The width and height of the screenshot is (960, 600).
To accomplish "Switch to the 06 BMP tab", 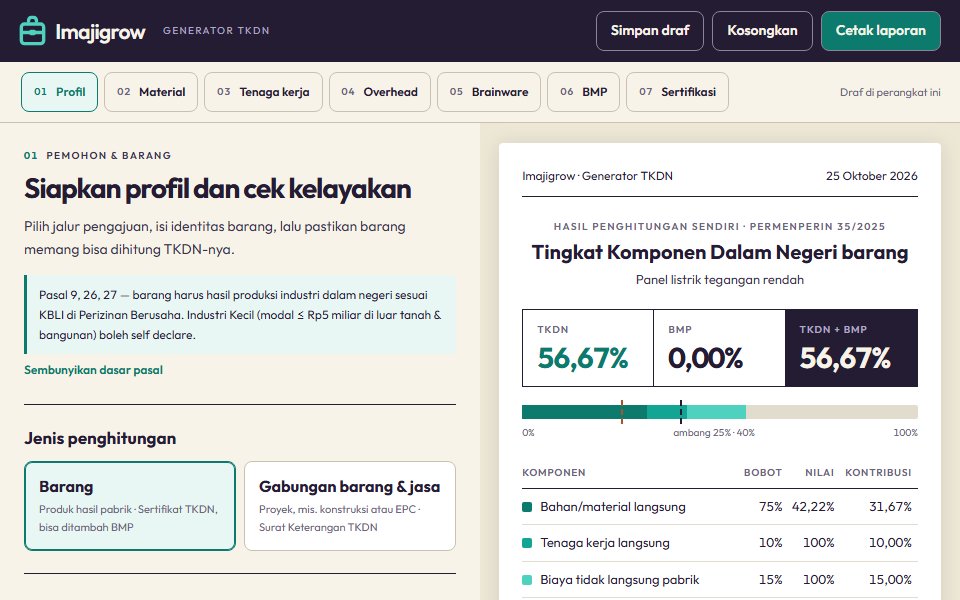I will coord(583,92).
